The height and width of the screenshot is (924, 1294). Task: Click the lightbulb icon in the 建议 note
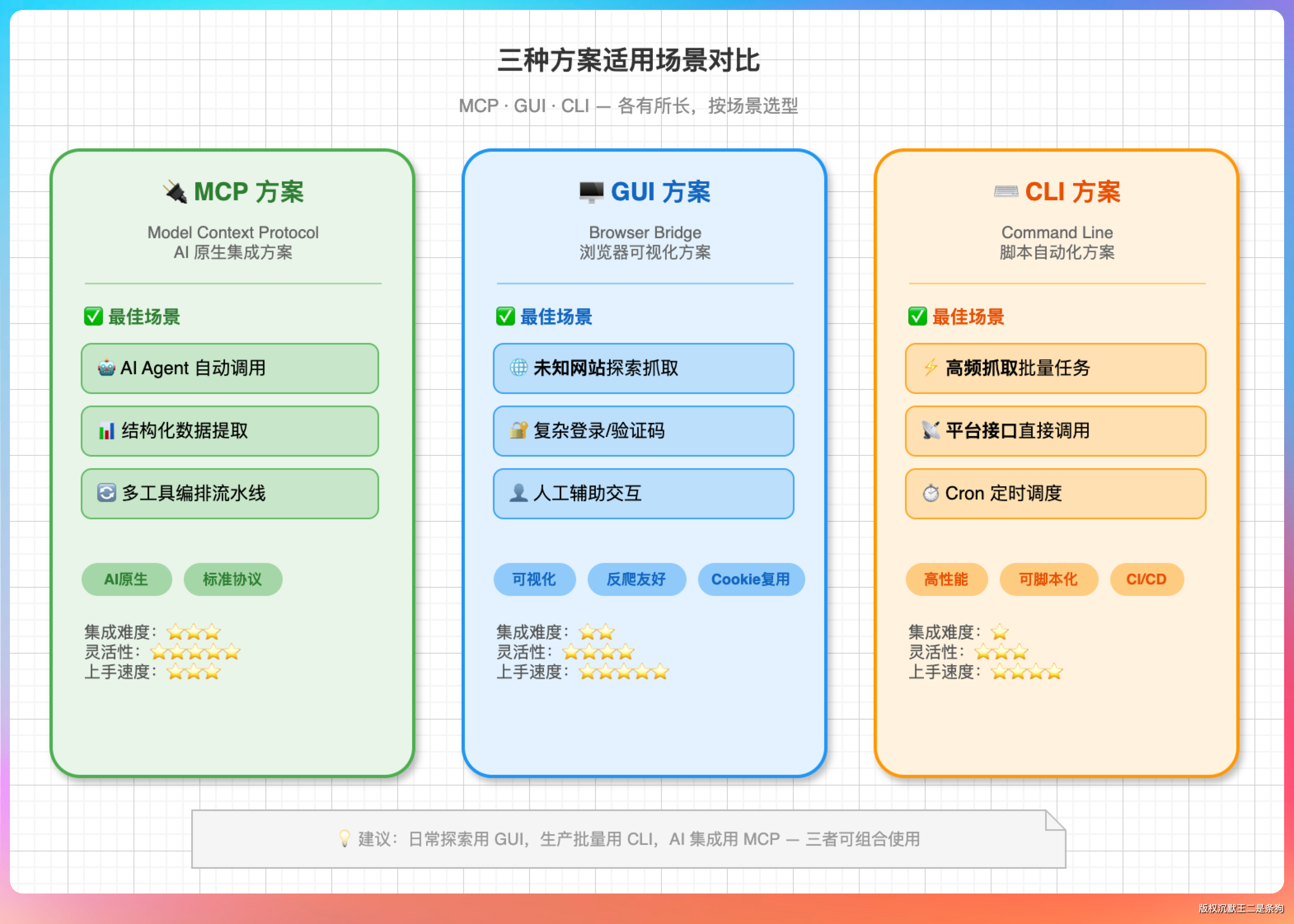click(x=344, y=839)
